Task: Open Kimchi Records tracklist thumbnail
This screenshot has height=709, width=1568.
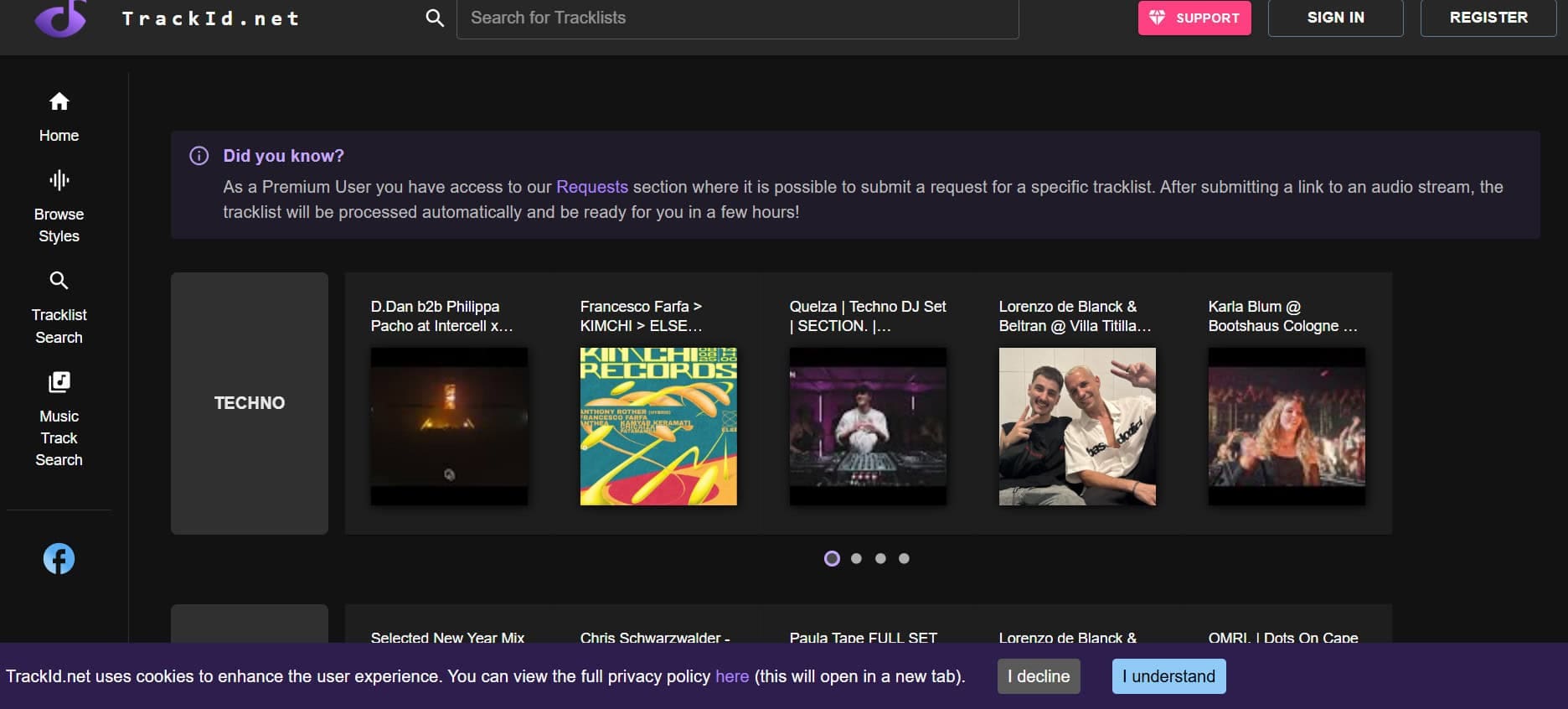Action: tap(658, 427)
